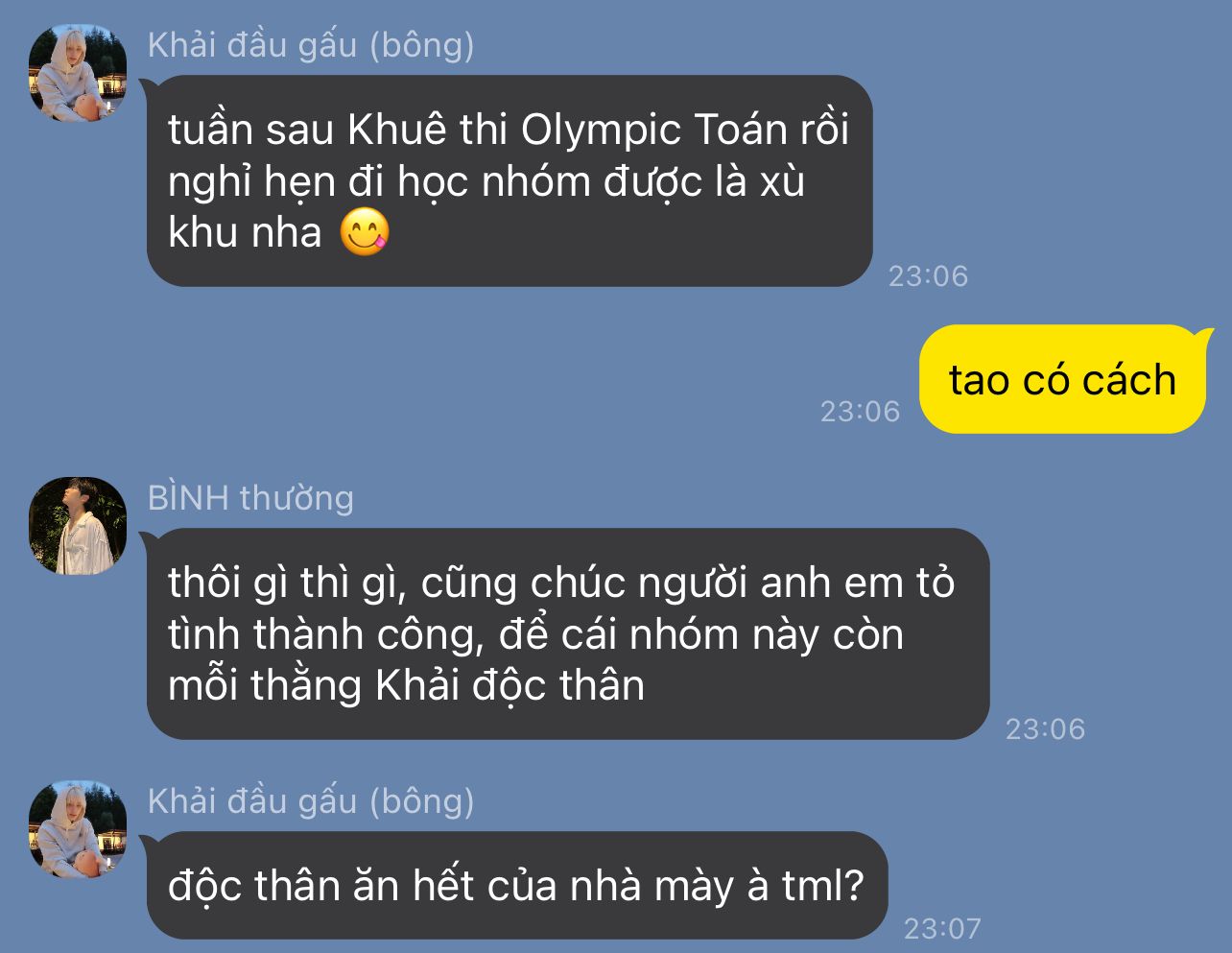Tap the word "tml?" in last message

pyautogui.click(x=823, y=885)
